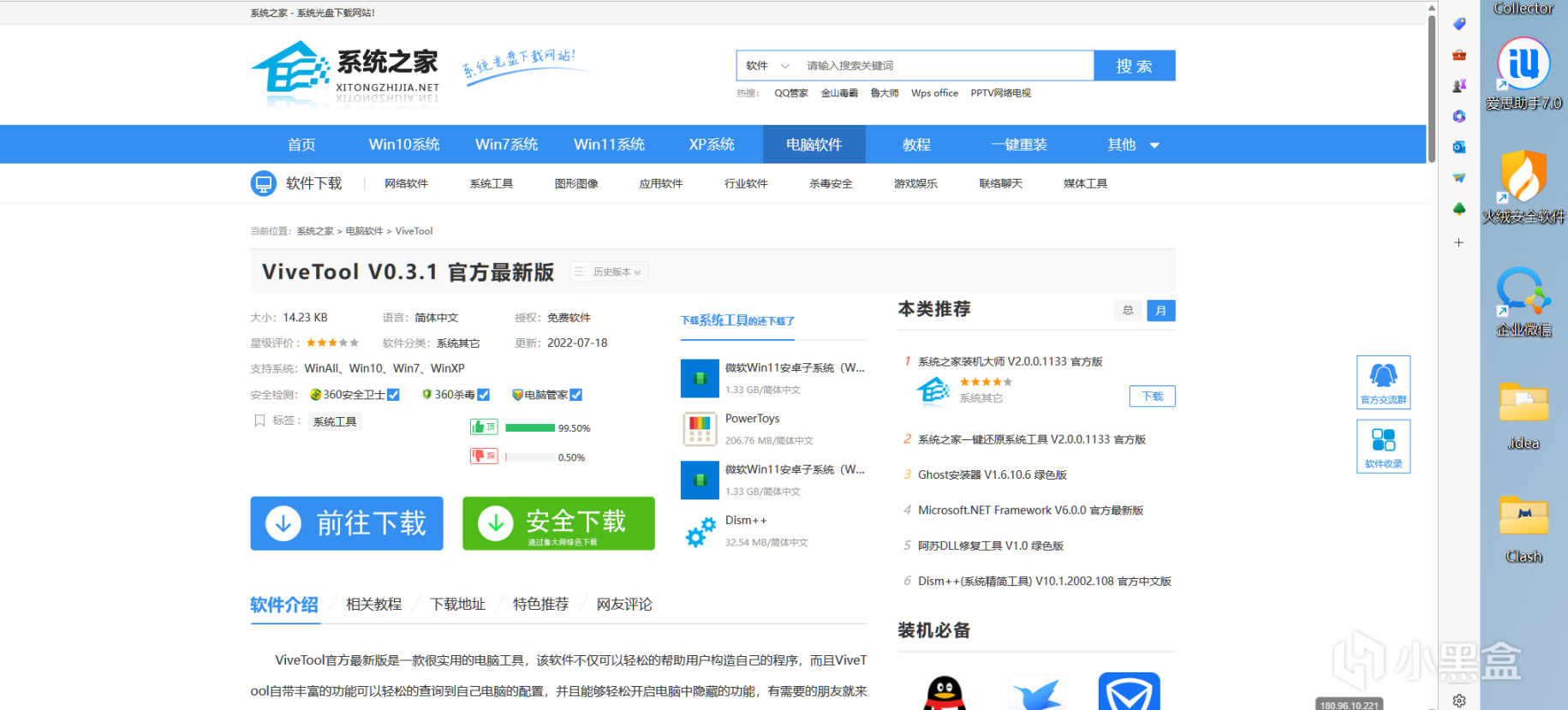
Task: Click the five-star rating under 星级评价
Action: (333, 343)
